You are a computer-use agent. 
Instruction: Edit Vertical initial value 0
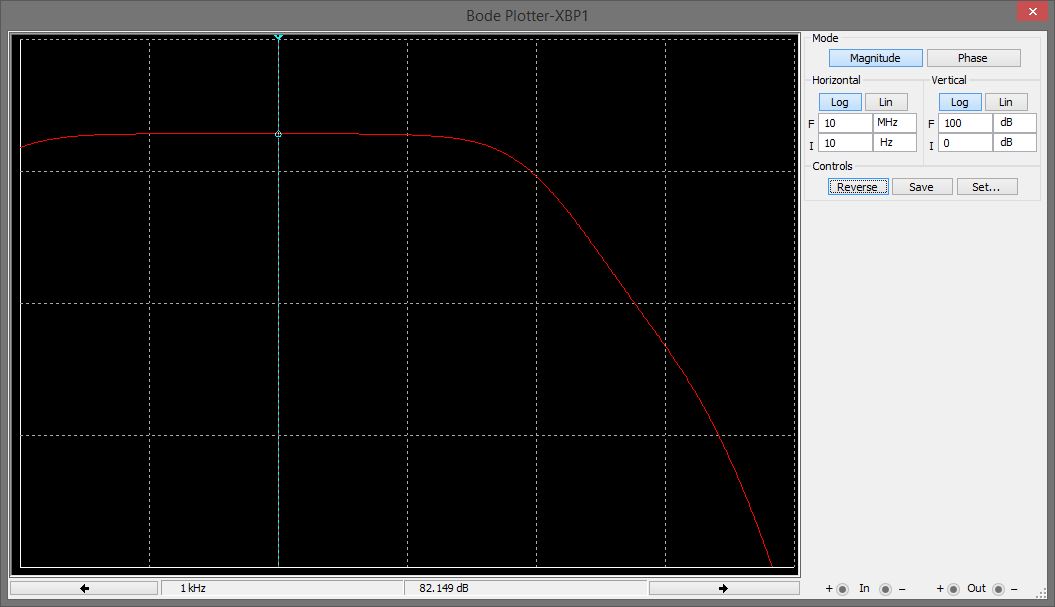966,143
